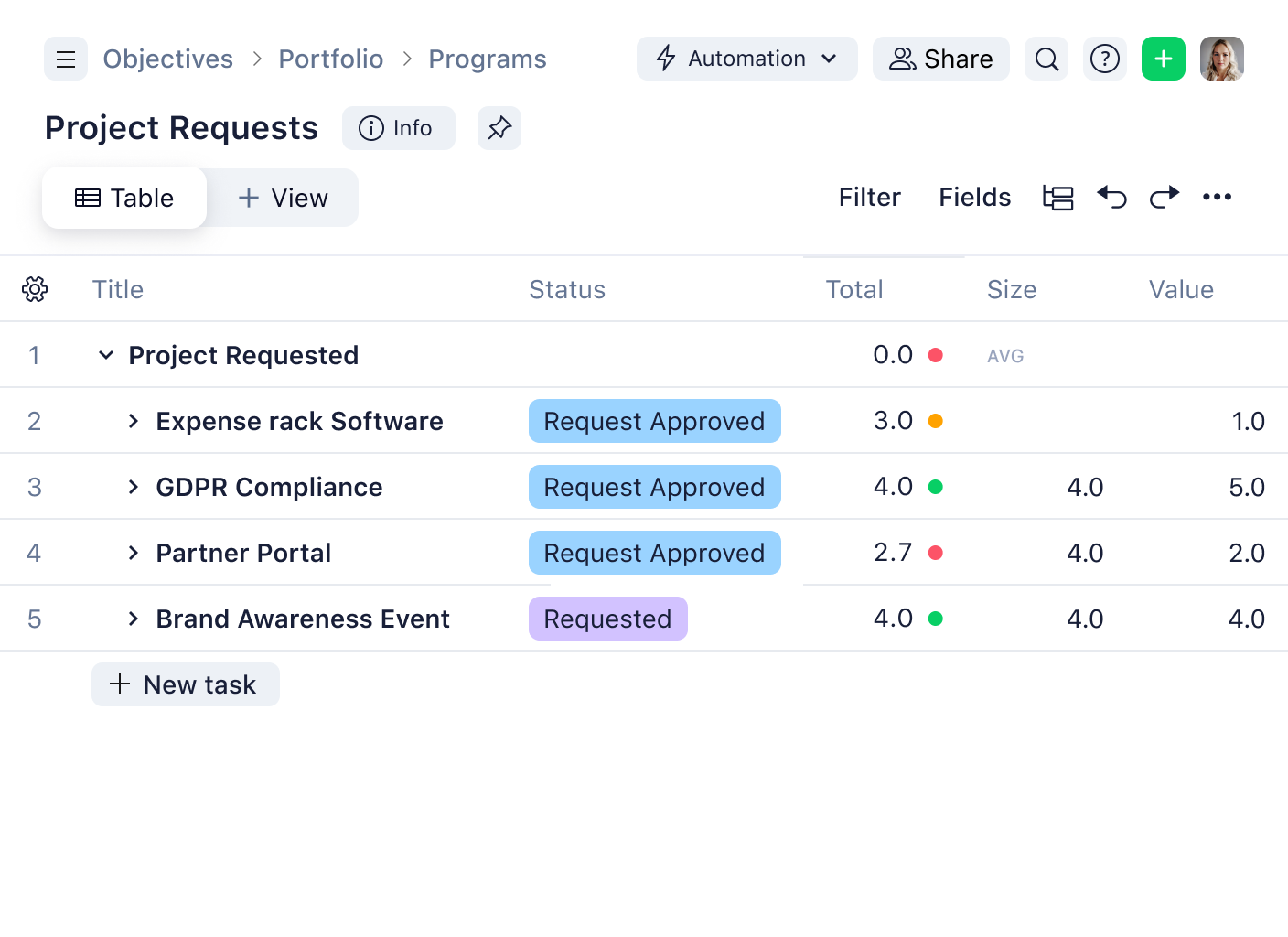Add a New task
The image size is (1288, 937).
coord(185,684)
